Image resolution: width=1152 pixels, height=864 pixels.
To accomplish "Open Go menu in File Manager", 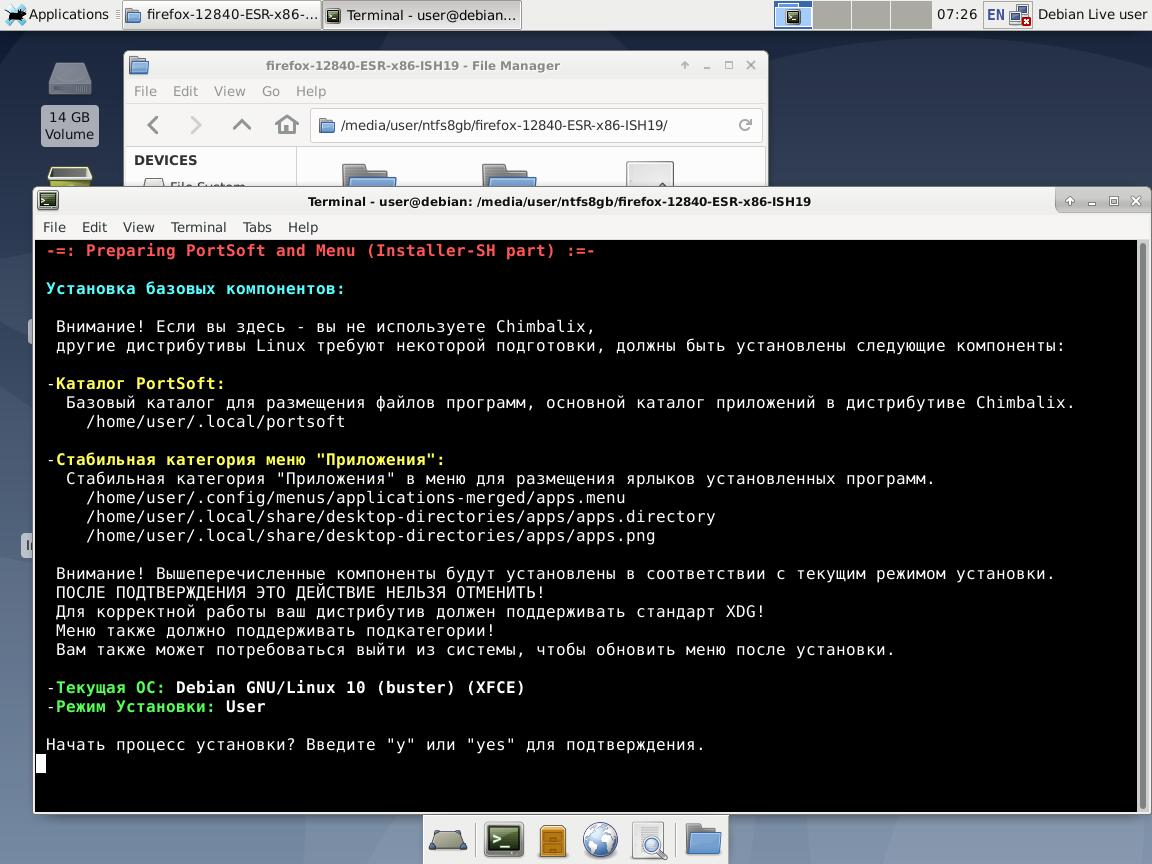I will tap(270, 91).
